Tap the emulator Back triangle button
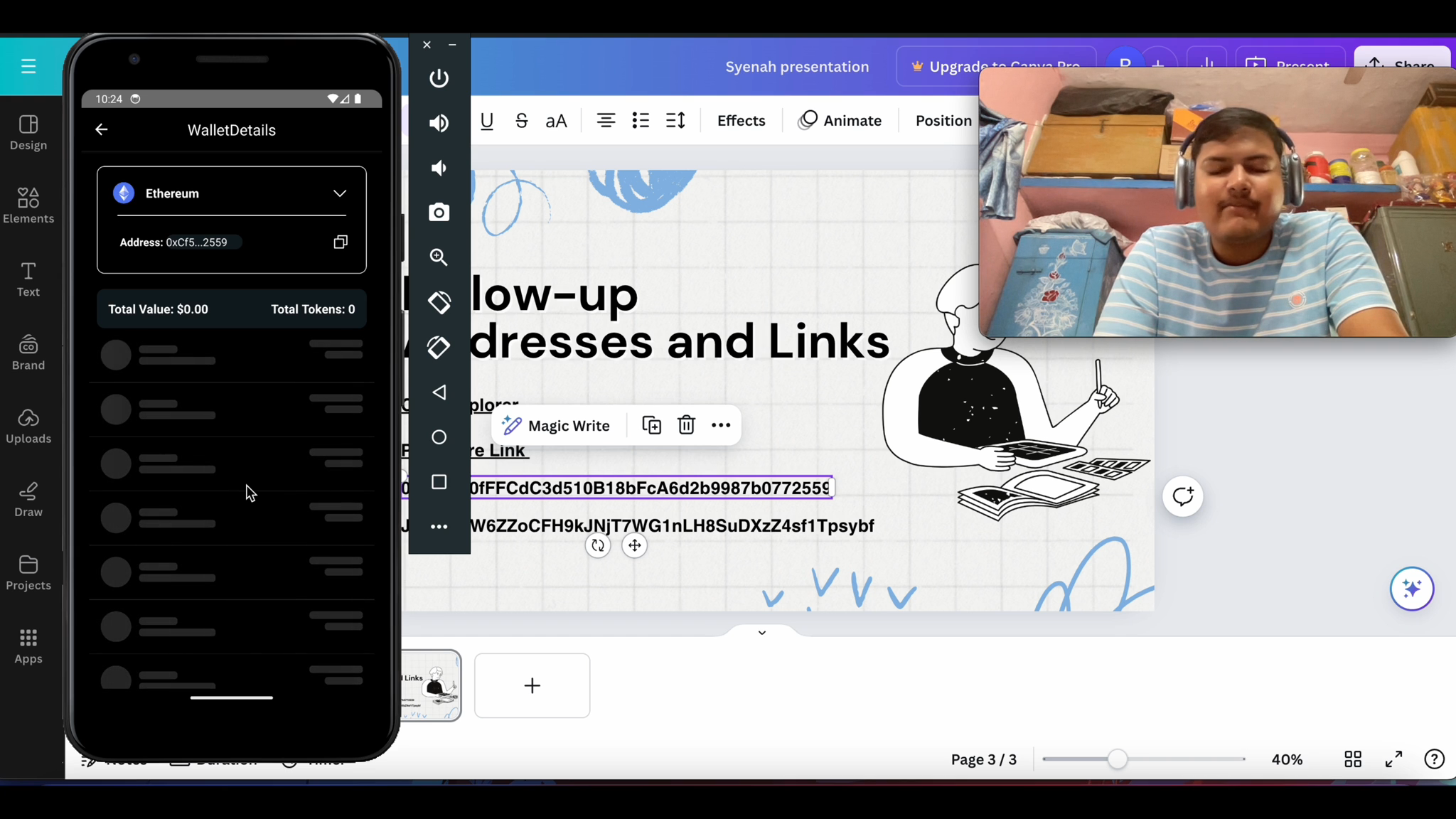Image resolution: width=1456 pixels, height=819 pixels. (439, 392)
